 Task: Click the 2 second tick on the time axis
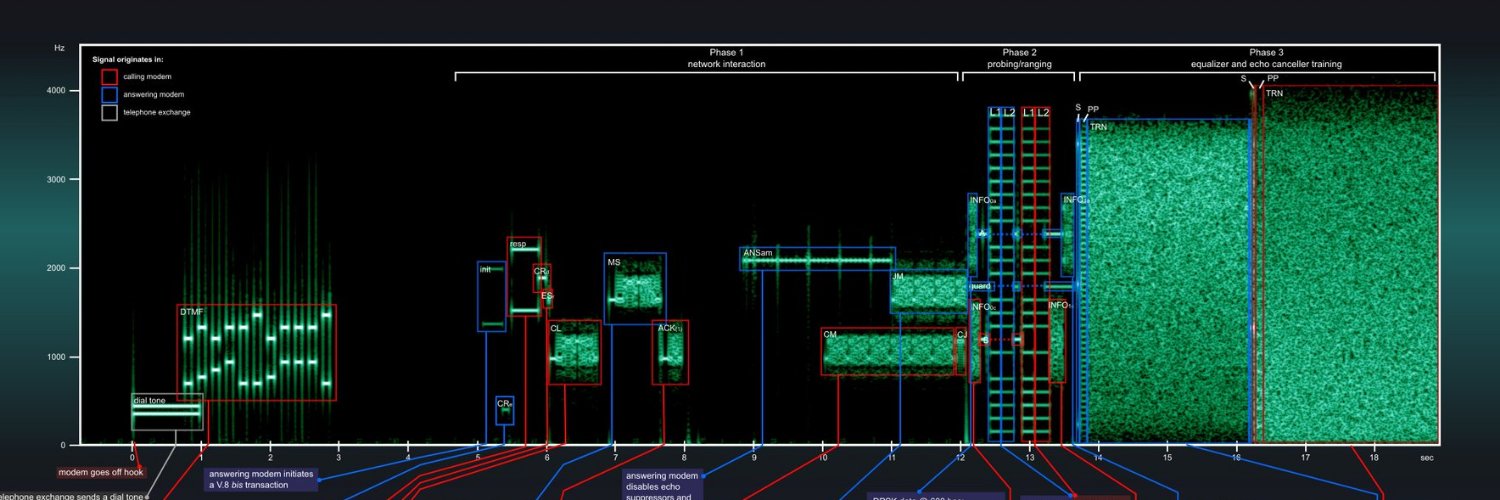(270, 457)
